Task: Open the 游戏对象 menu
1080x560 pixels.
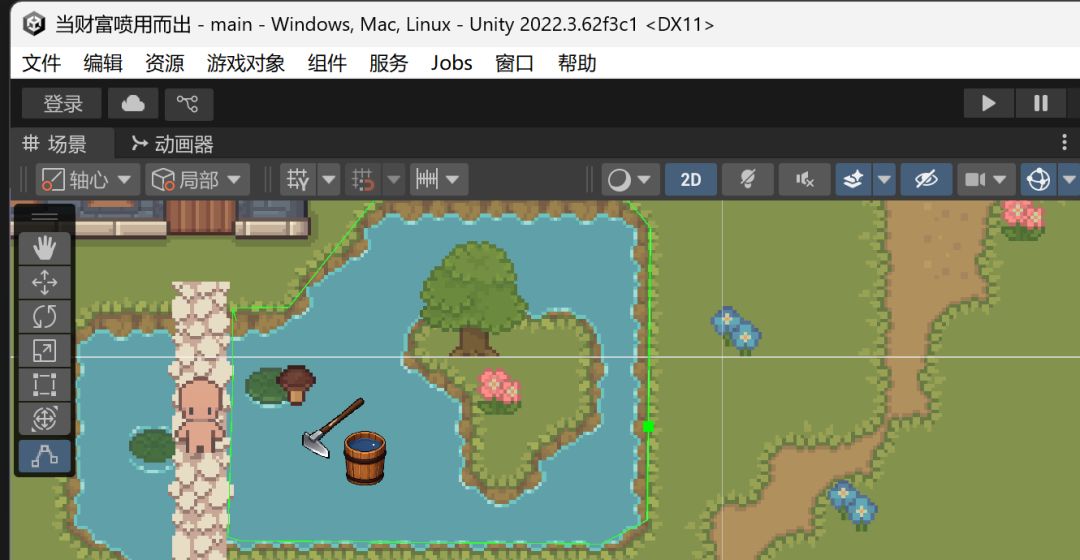Action: point(246,63)
